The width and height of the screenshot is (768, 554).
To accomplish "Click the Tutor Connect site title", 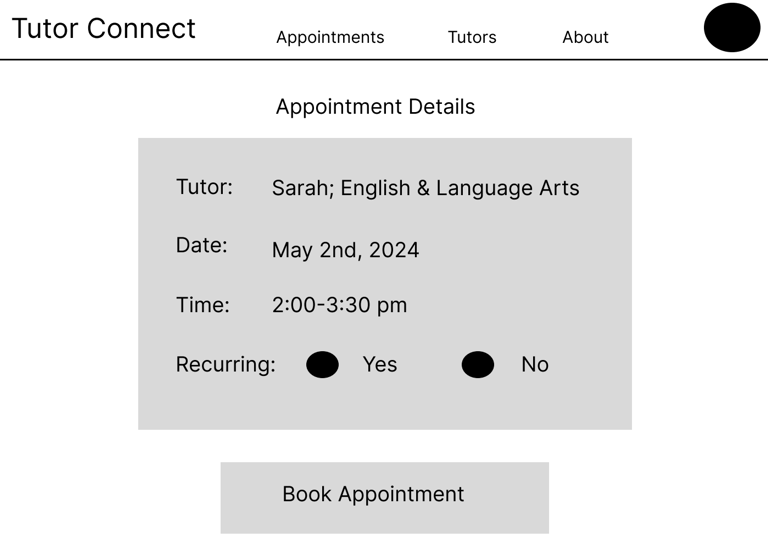I will (x=104, y=28).
